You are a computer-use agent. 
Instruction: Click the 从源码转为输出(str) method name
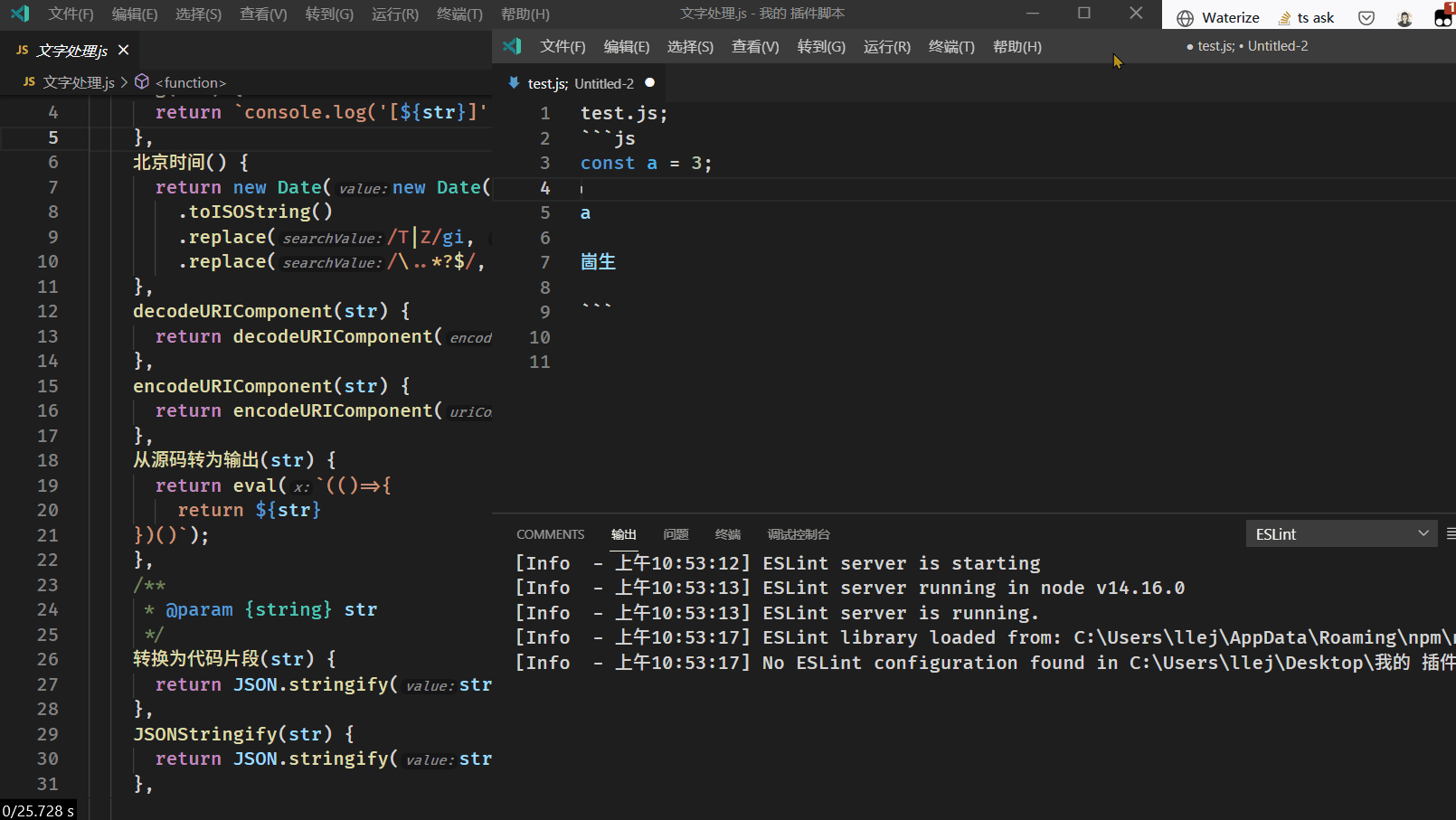[x=224, y=460]
